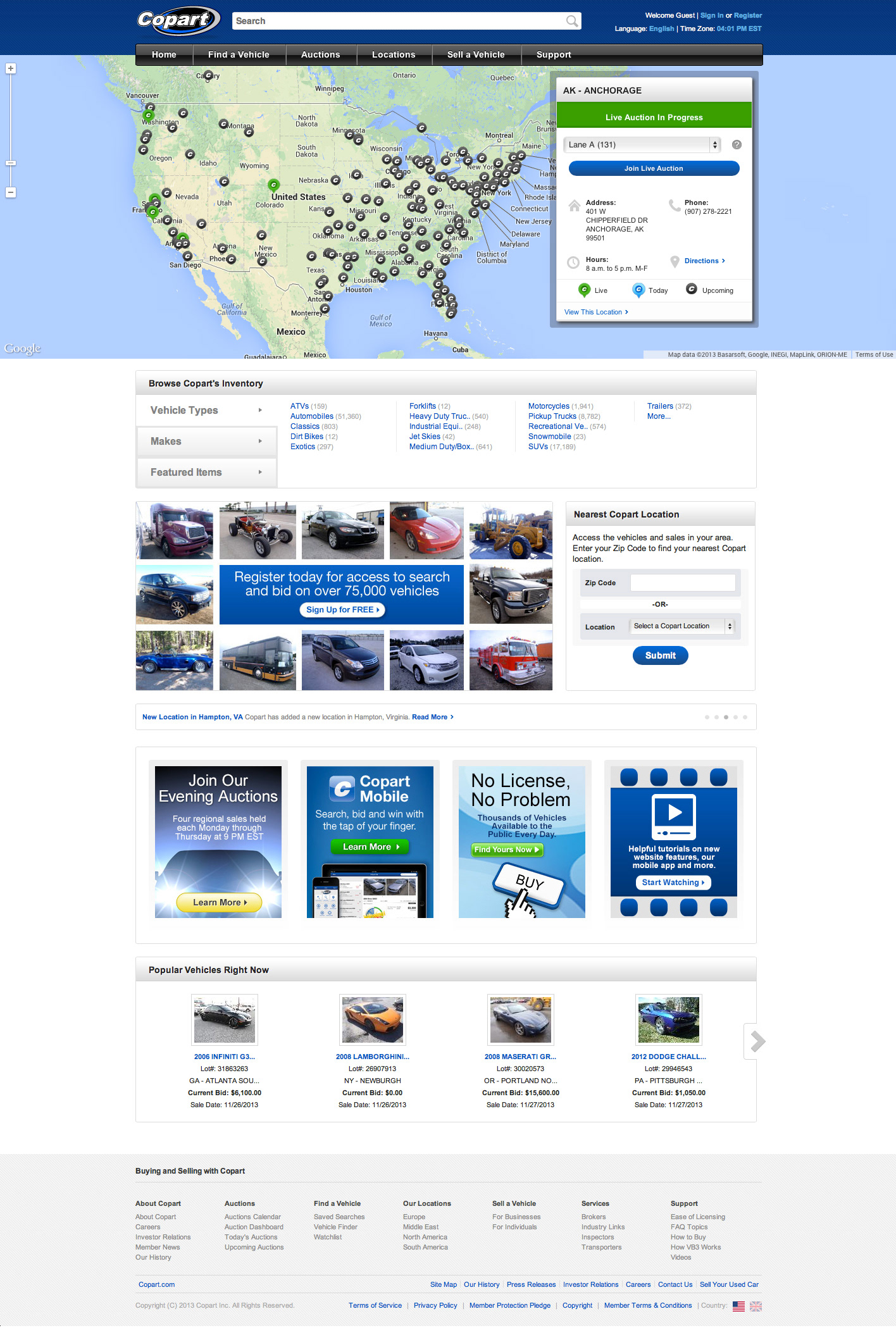896x1328 pixels.
Task: Open the Find a Vehicle menu
Action: 239,55
